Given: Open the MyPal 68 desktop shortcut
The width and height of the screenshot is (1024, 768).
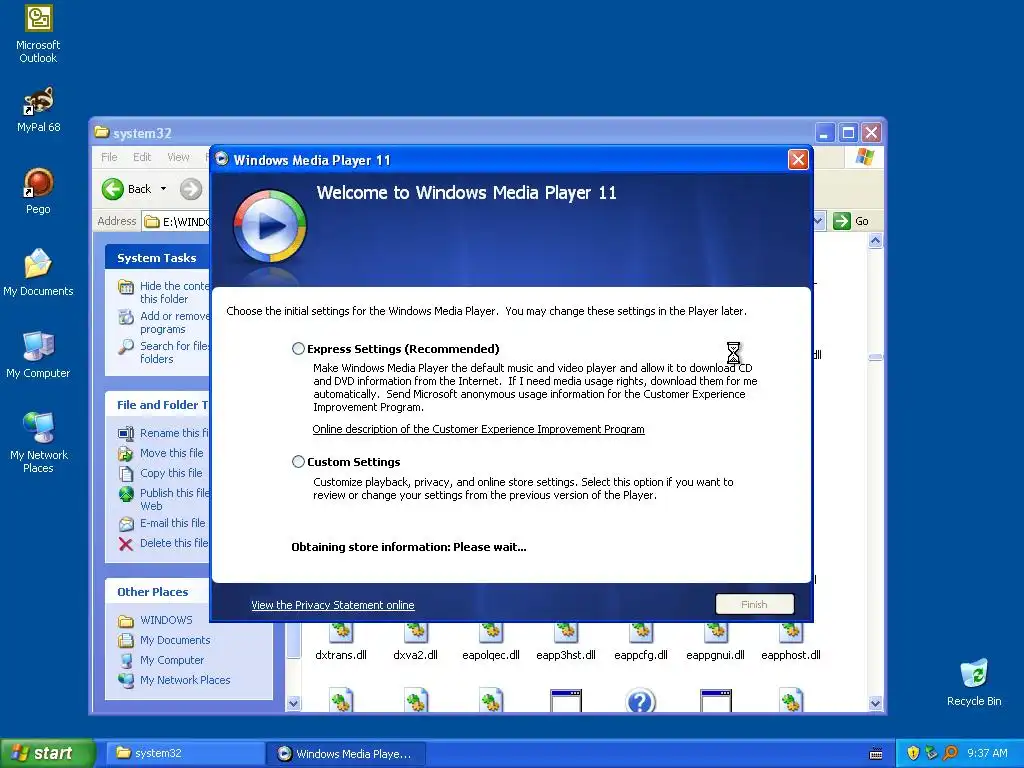Looking at the screenshot, I should point(38,110).
